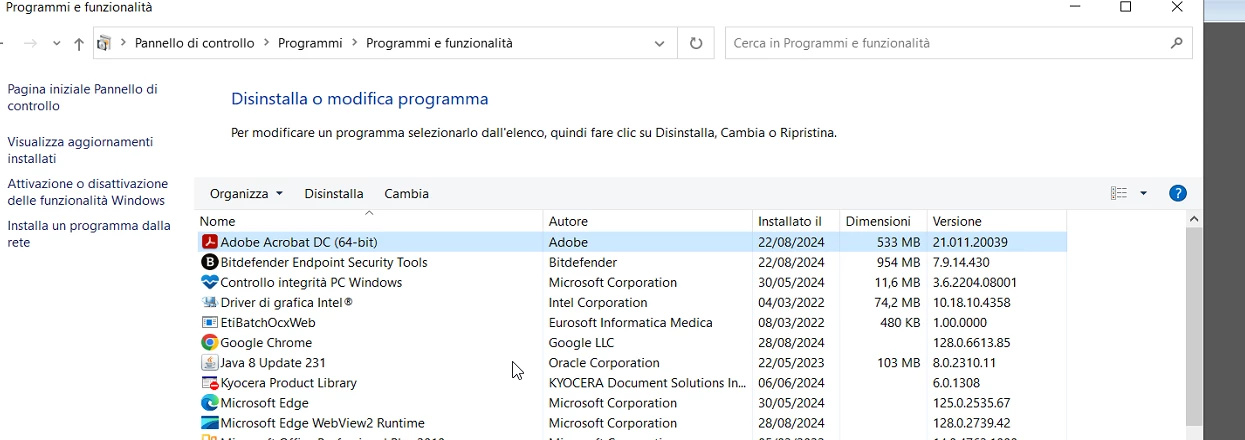Go up one level with the up arrow
Image resolution: width=1245 pixels, height=440 pixels.
click(79, 44)
